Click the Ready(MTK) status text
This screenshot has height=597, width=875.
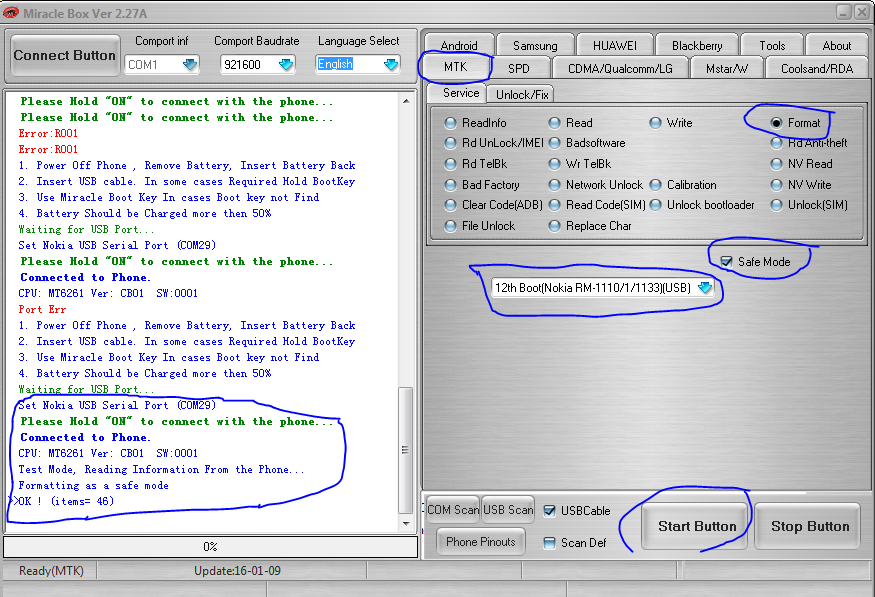(x=51, y=571)
